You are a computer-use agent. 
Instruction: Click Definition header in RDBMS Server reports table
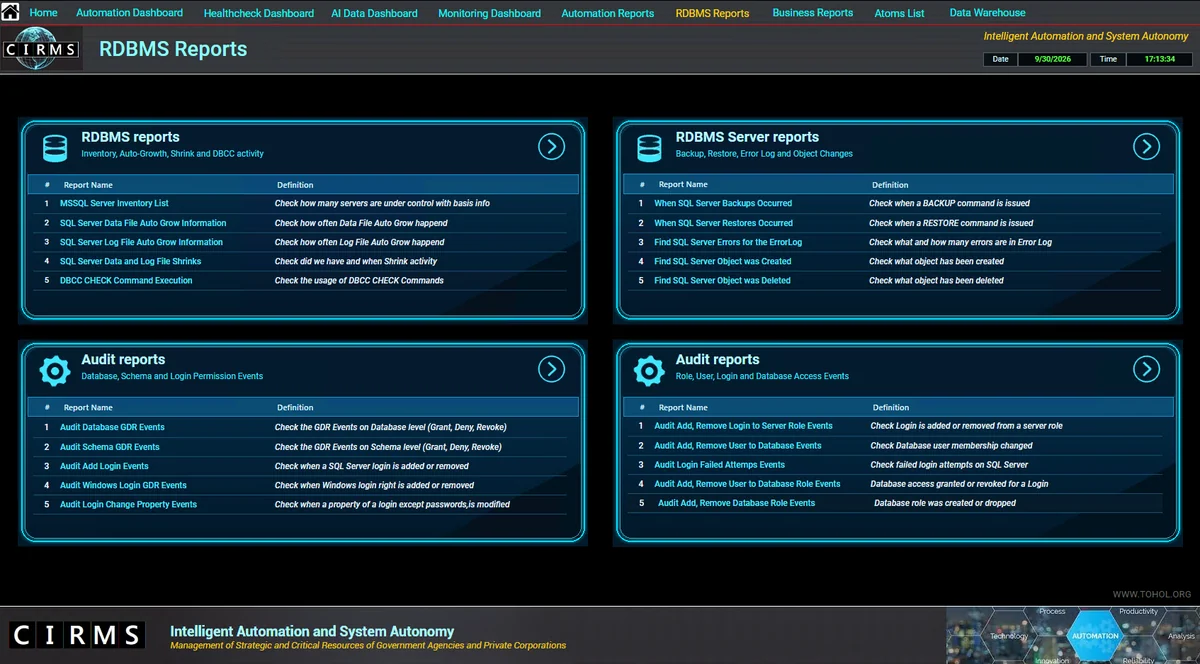pos(890,185)
